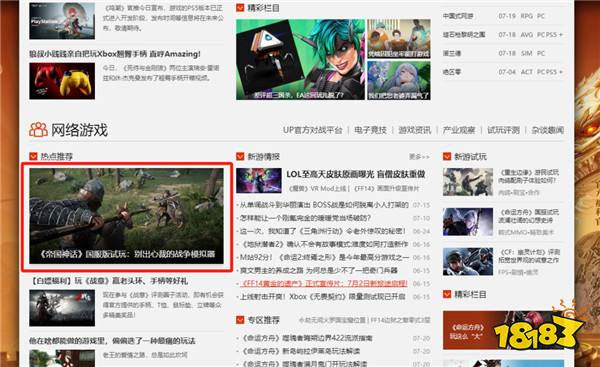Open the 重生边缘 trial review thumbnail
Viewport: 600px width, 367px height.
point(468,182)
